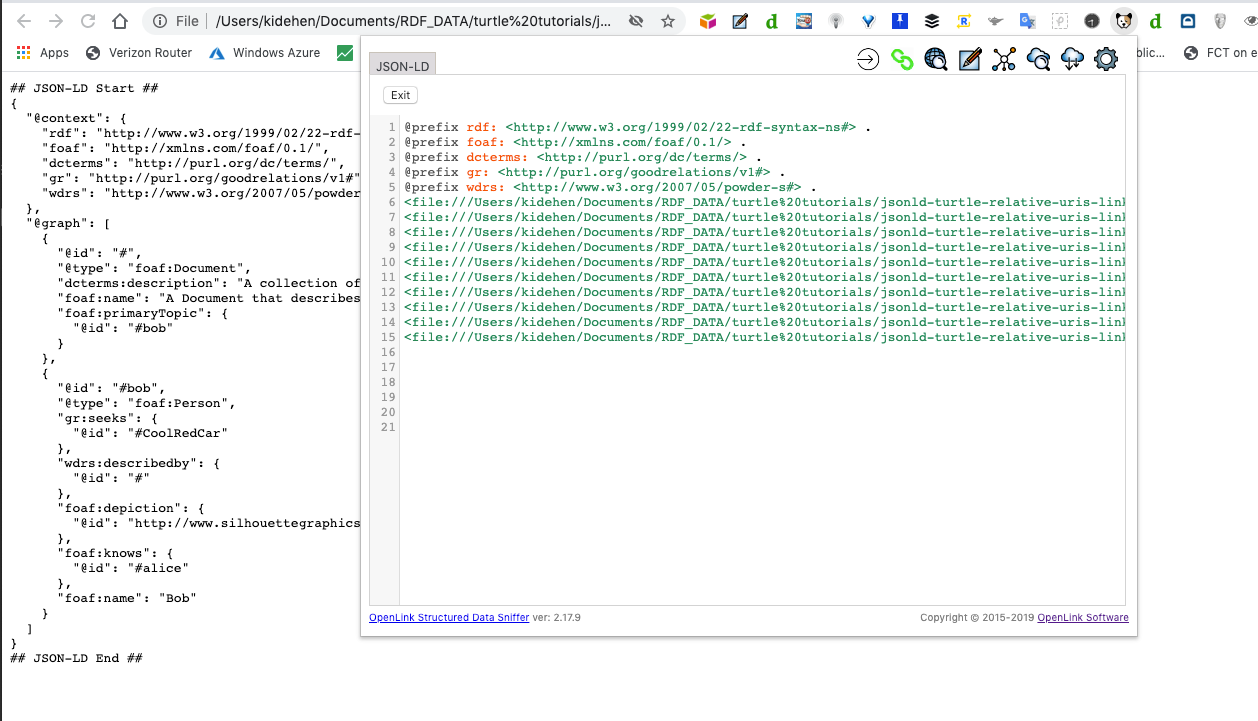Image resolution: width=1258 pixels, height=721 pixels.
Task: Open OpenLink Structured Data Sniffer link
Action: pos(448,618)
